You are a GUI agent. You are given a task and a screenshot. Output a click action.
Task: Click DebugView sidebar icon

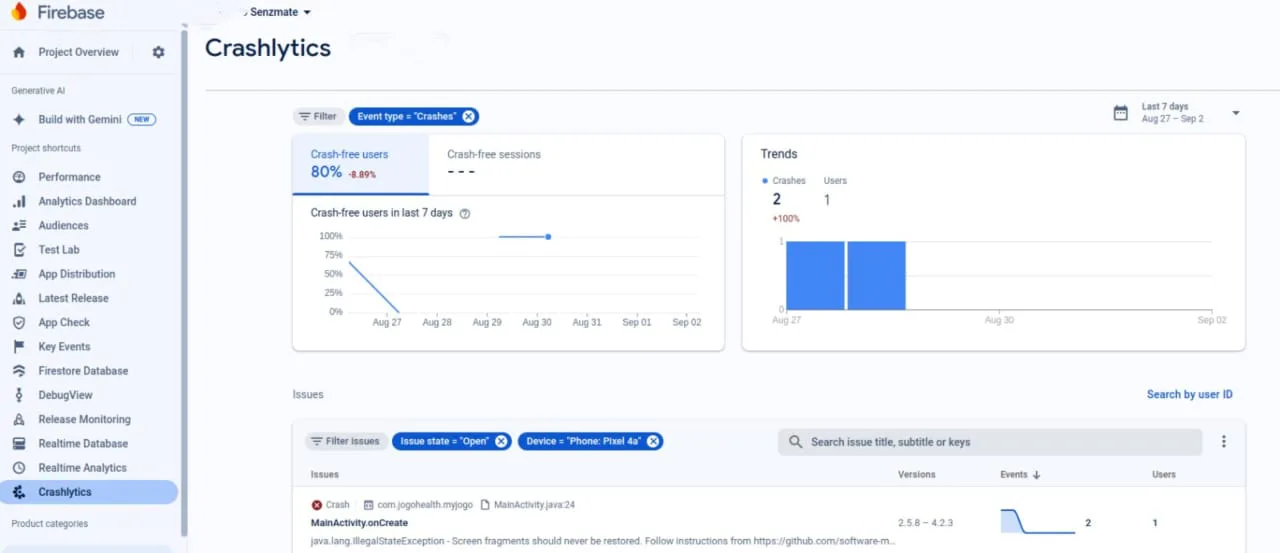tap(19, 395)
